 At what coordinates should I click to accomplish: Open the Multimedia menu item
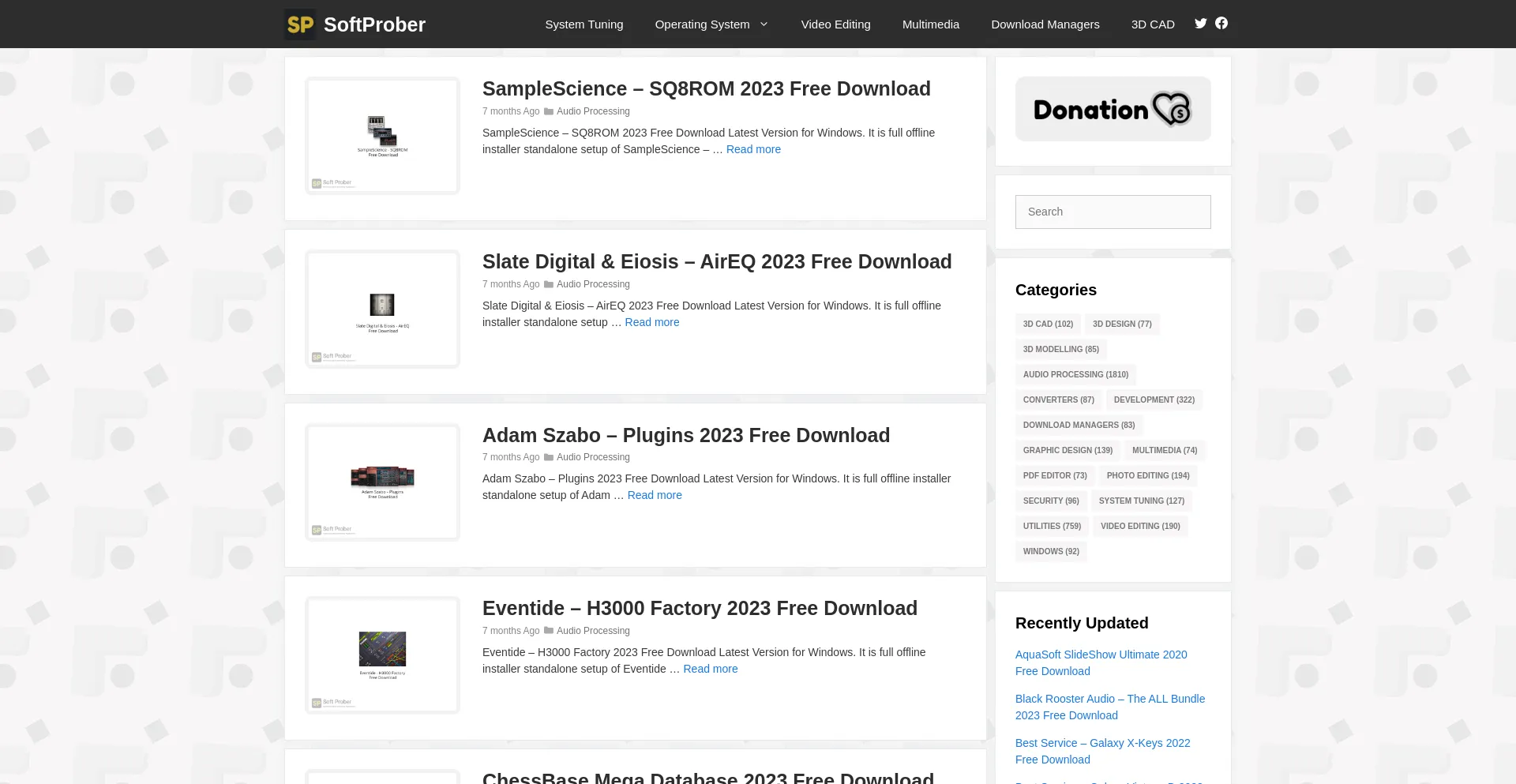[931, 24]
